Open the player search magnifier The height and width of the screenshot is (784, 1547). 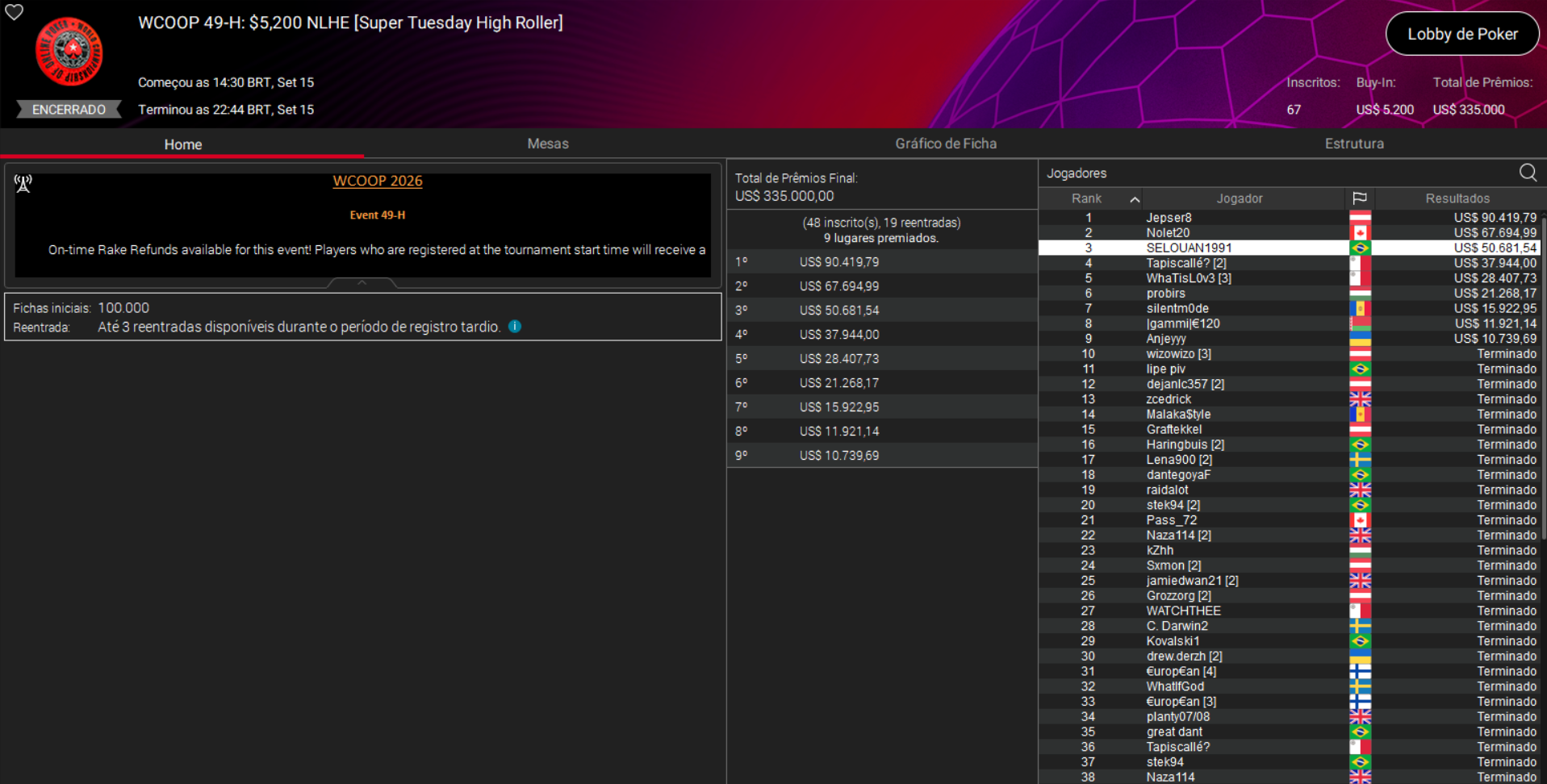pyautogui.click(x=1528, y=173)
